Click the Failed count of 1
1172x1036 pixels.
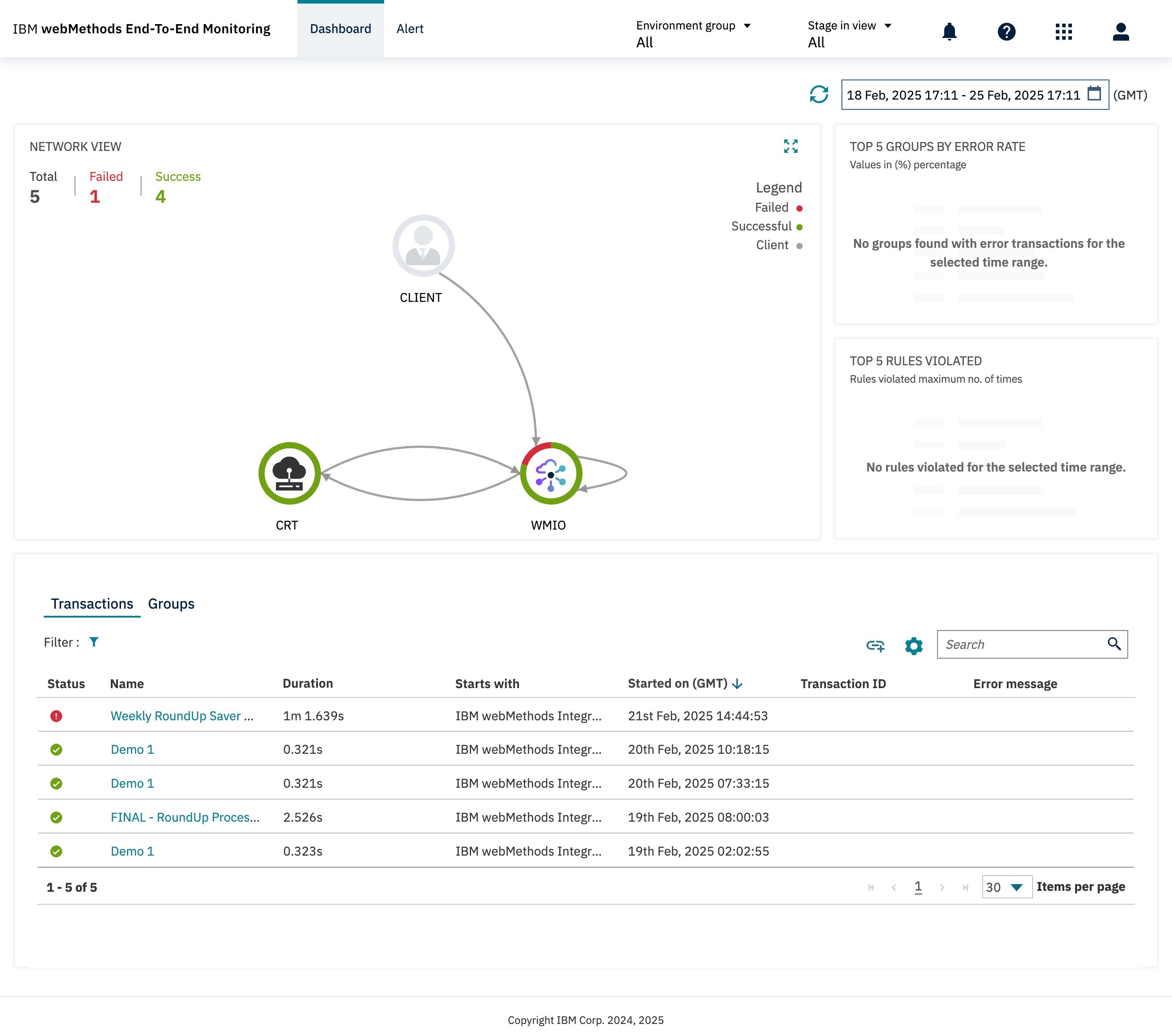click(95, 196)
